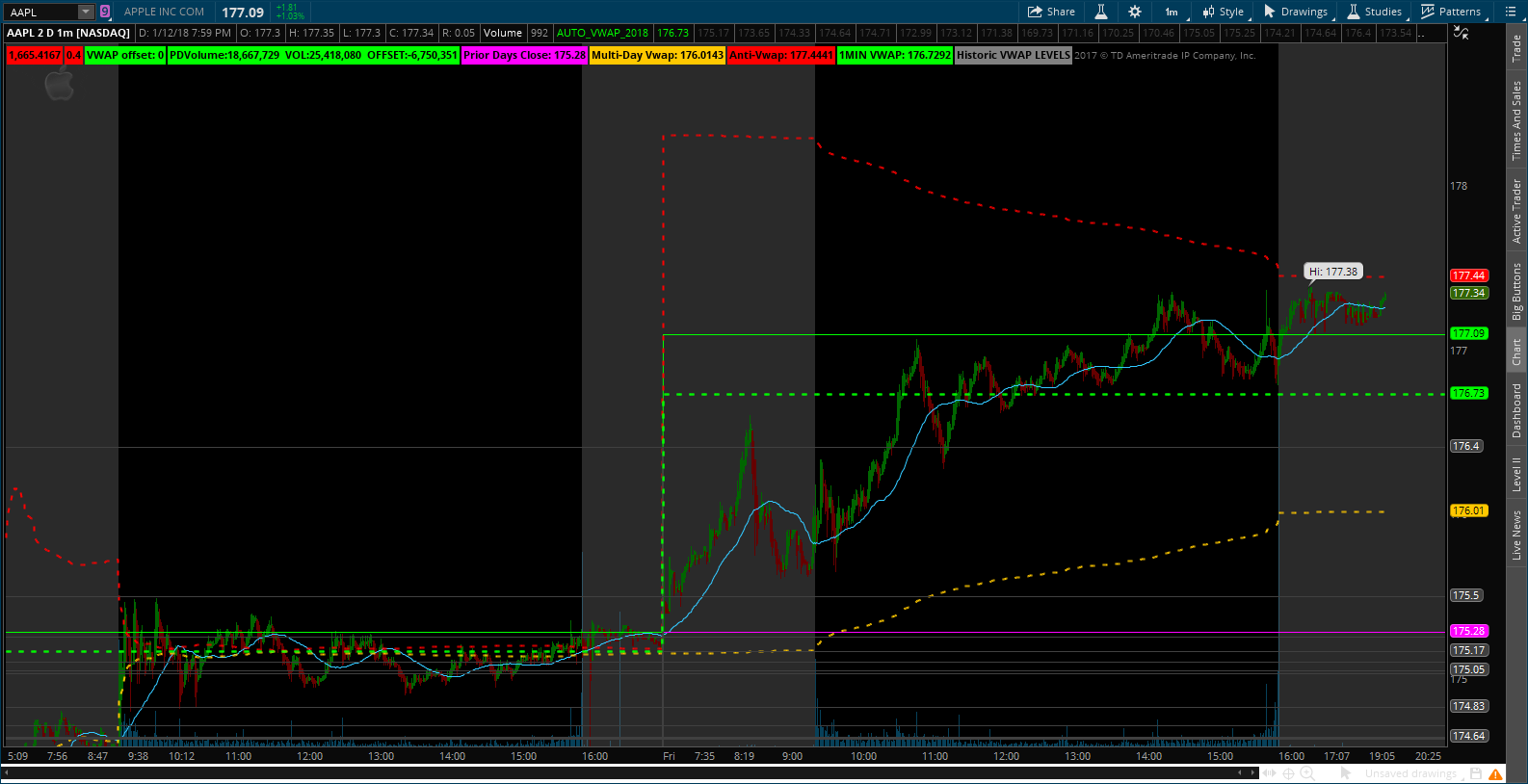
Task: Open the Active Trader side tab
Action: click(1516, 211)
